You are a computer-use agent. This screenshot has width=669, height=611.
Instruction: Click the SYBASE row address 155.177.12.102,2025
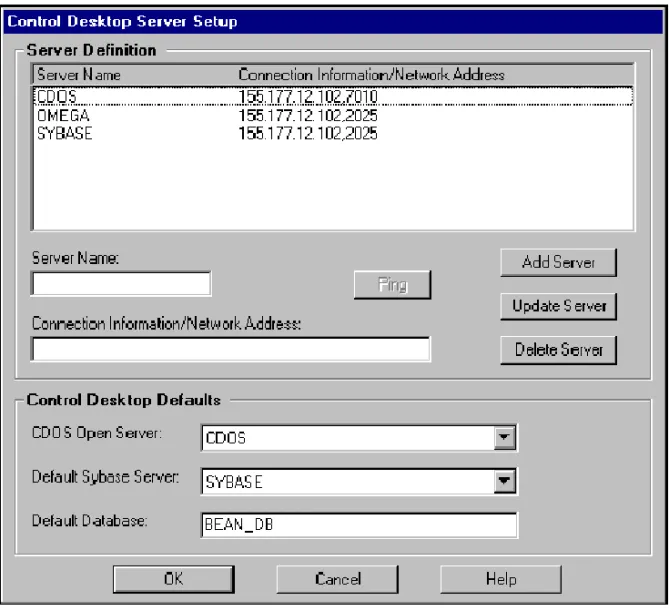point(308,134)
